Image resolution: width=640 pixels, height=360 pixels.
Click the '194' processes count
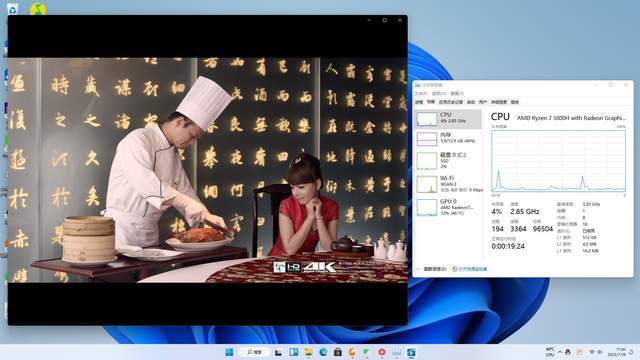coord(498,229)
